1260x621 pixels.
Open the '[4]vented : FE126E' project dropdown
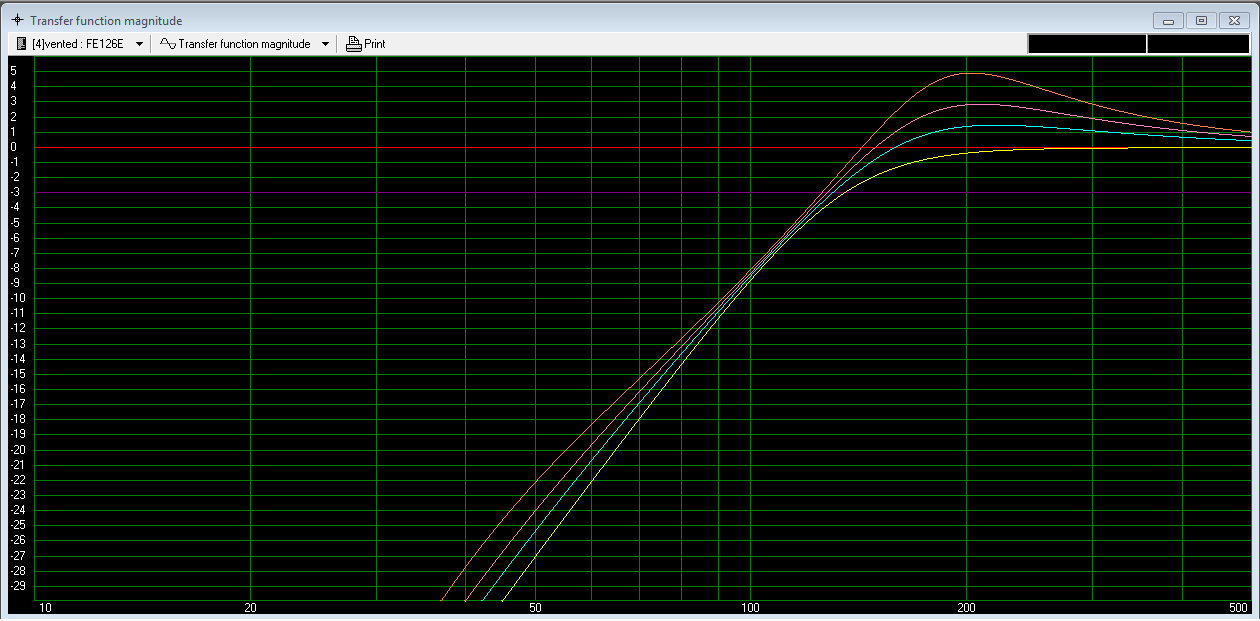pos(139,44)
